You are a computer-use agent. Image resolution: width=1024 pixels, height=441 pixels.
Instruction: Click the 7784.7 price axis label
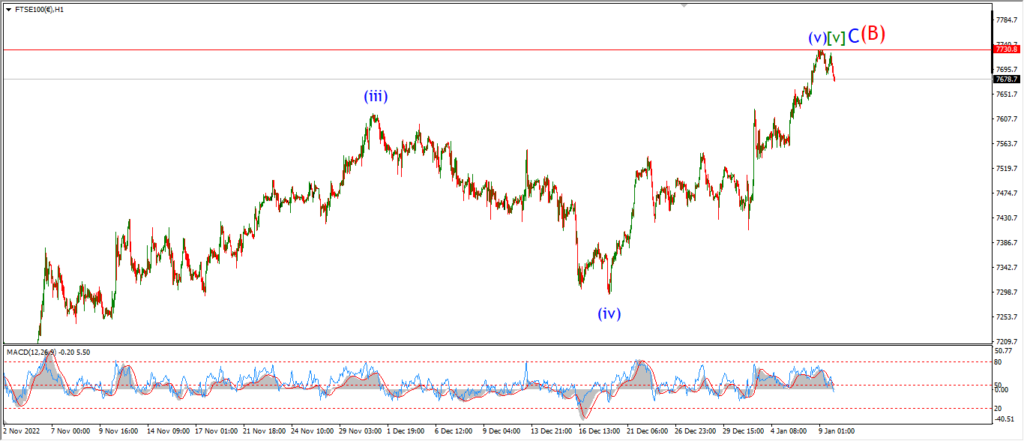[x=1007, y=20]
